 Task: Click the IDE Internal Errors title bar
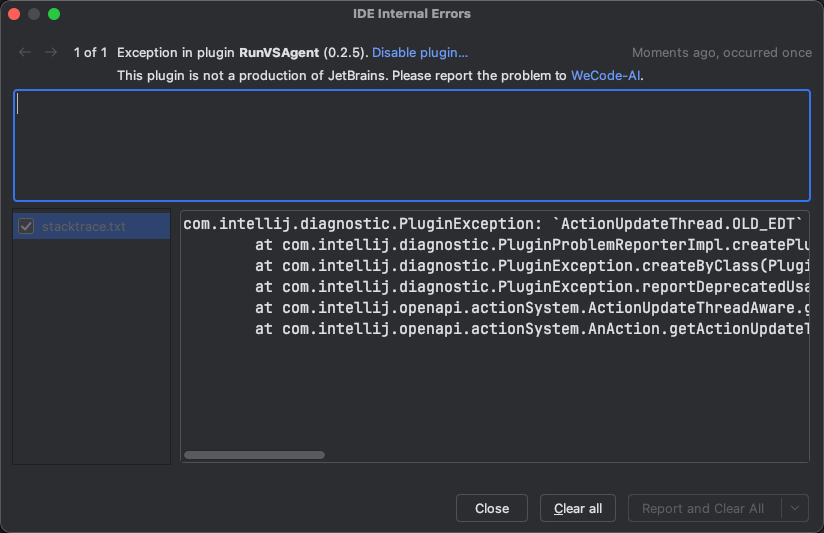click(412, 14)
